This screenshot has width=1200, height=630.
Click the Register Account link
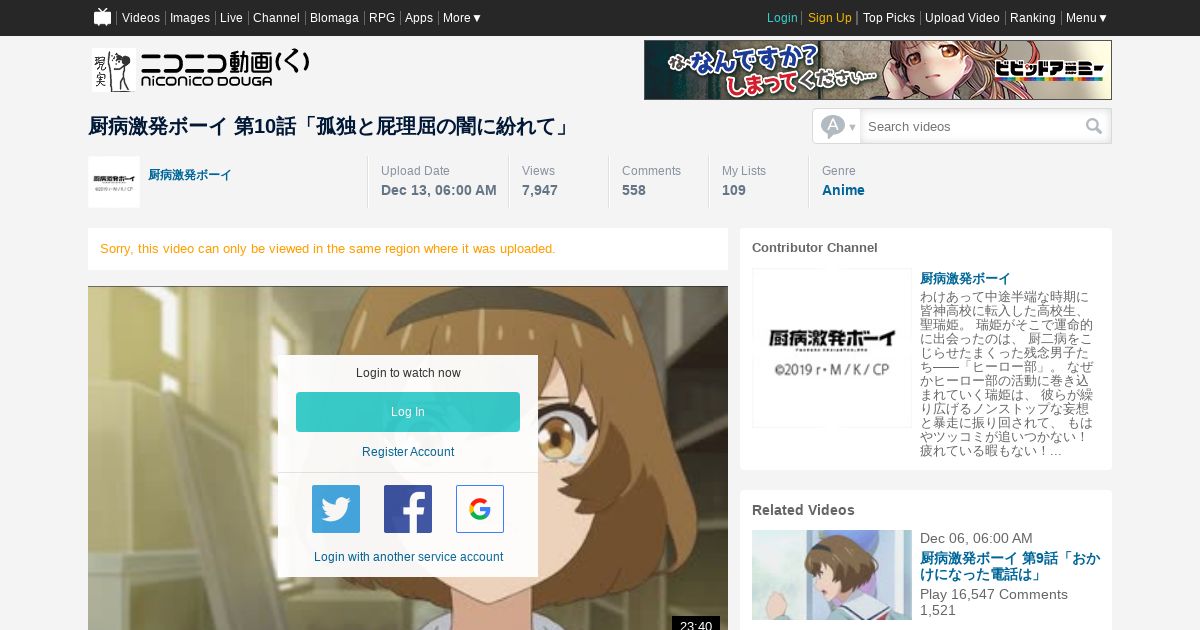(408, 452)
